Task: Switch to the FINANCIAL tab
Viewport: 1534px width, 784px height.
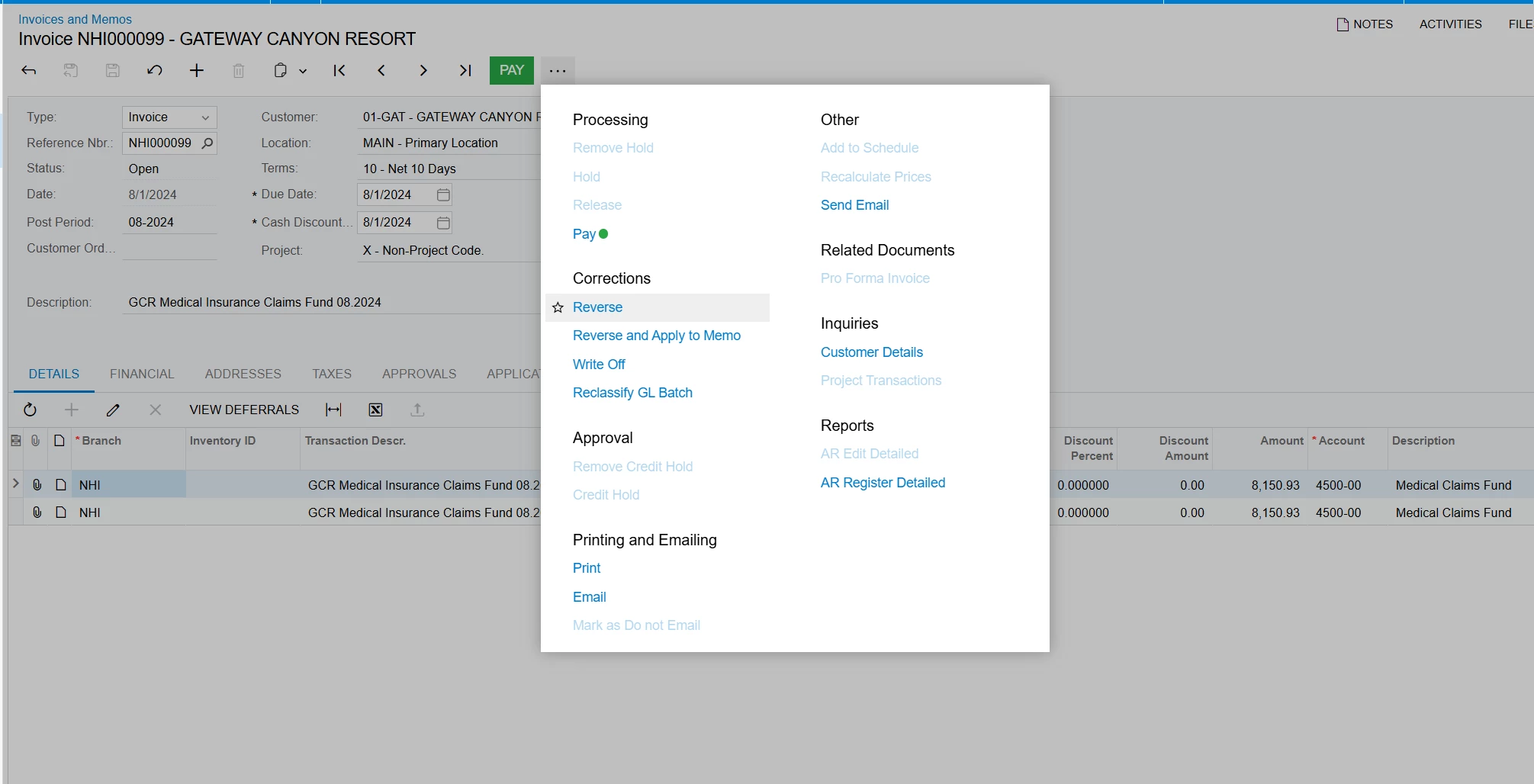Action: tap(142, 374)
